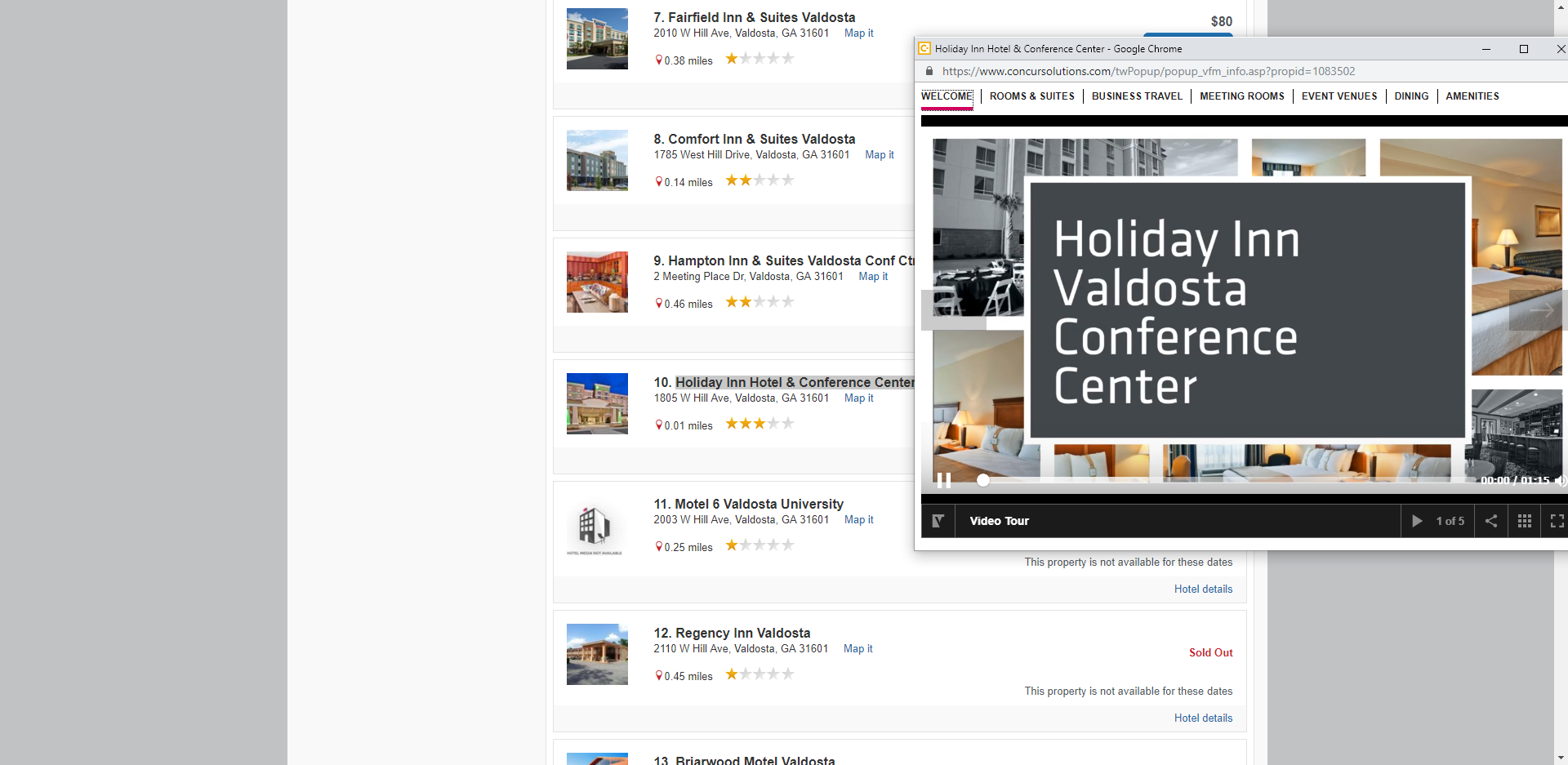Click the Holiday Inn thumbnail photo

(x=598, y=403)
